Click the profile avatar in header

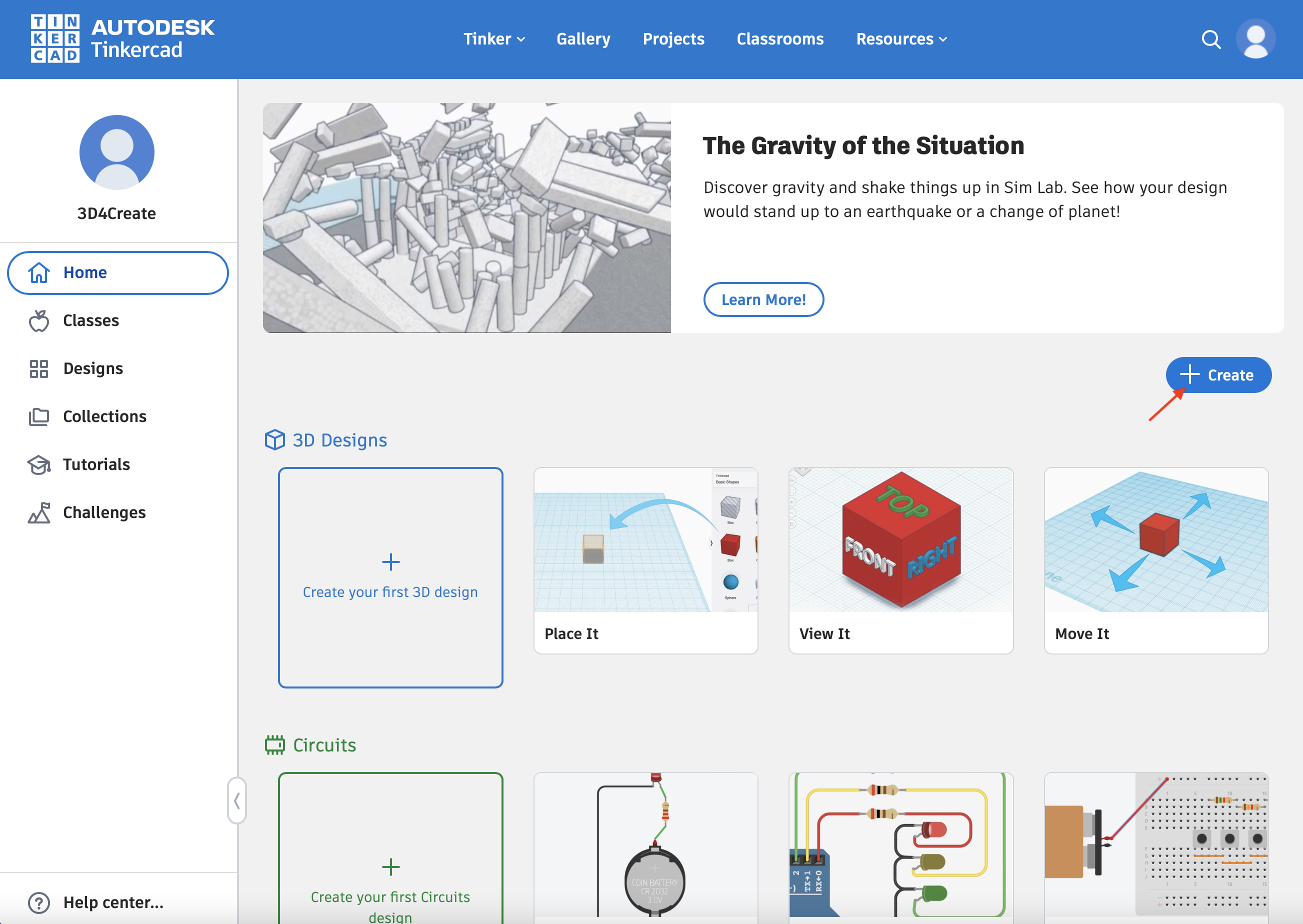(x=1255, y=39)
